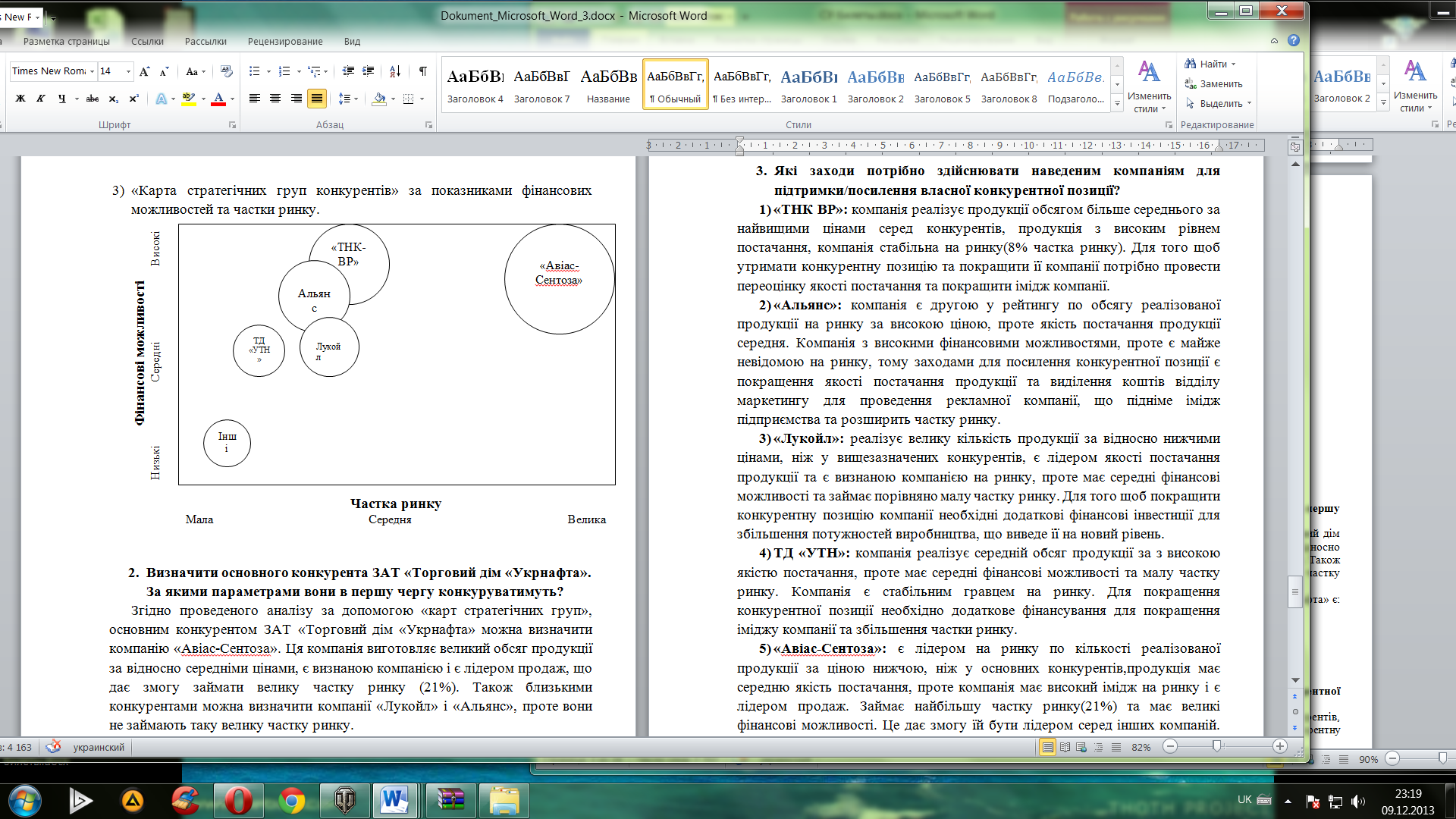The height and width of the screenshot is (819, 1456).
Task: Click the line spacing icon
Action: [x=344, y=99]
